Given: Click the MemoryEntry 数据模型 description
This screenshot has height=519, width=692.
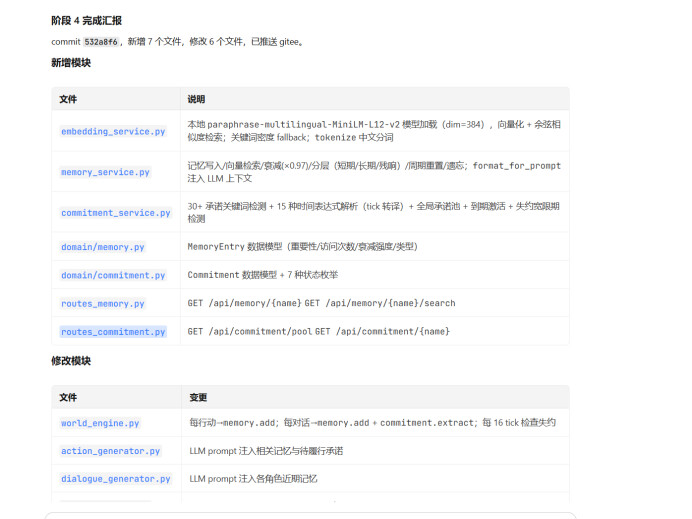Looking at the screenshot, I should [x=303, y=246].
